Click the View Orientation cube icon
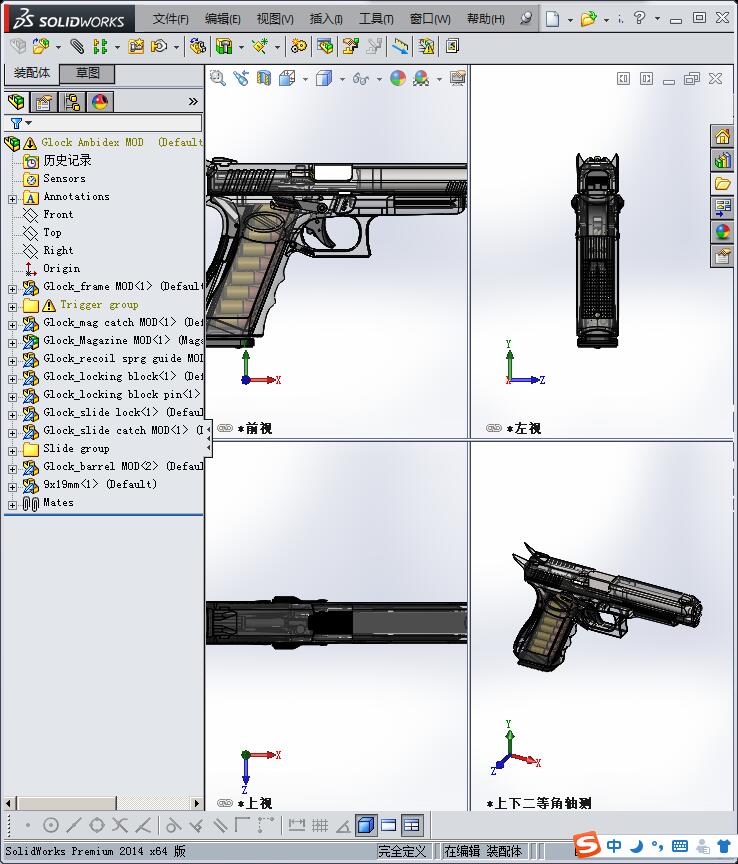Viewport: 738px width, 864px height. (287, 78)
